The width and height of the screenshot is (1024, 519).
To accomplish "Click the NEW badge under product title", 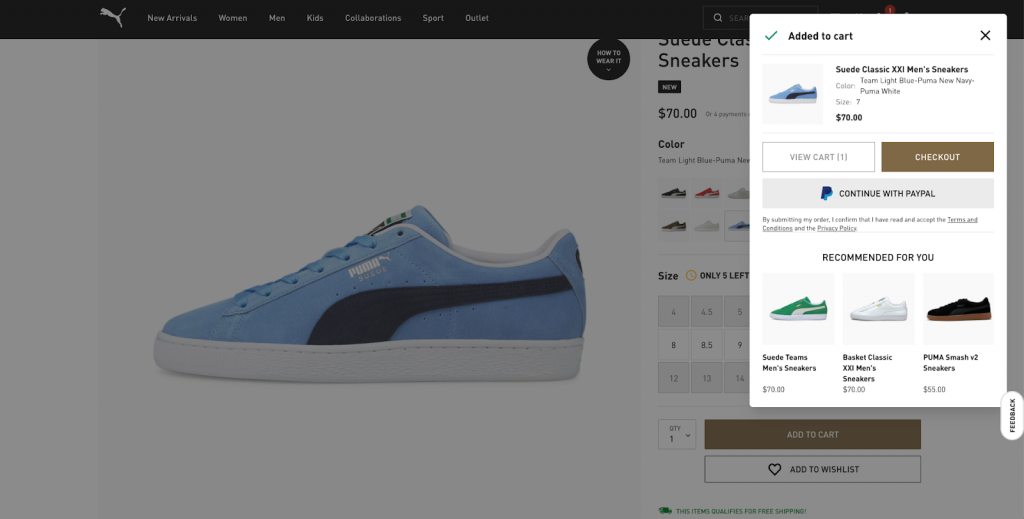I will coord(669,87).
